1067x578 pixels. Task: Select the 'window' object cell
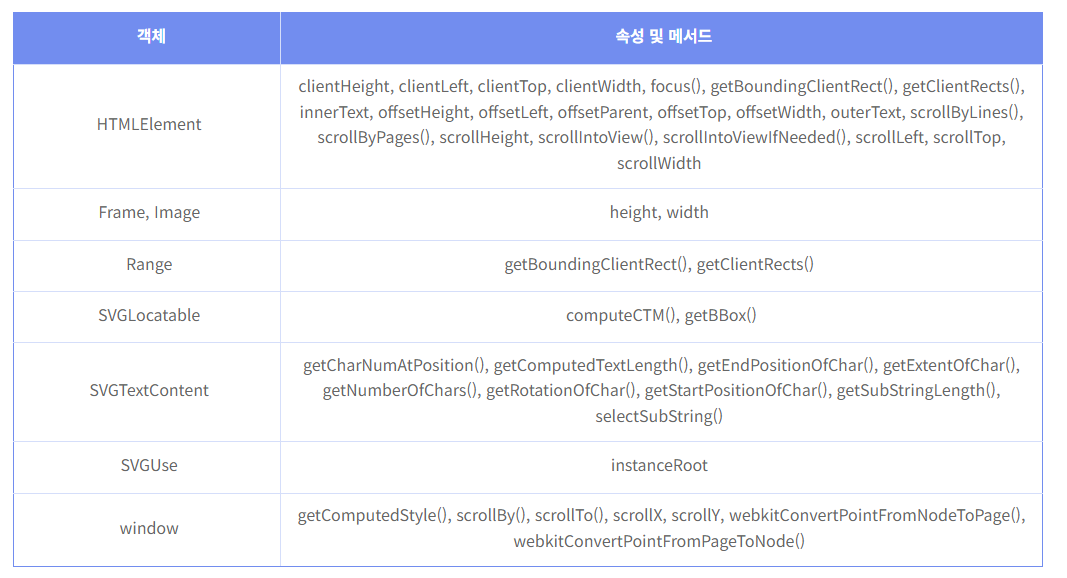pos(147,530)
